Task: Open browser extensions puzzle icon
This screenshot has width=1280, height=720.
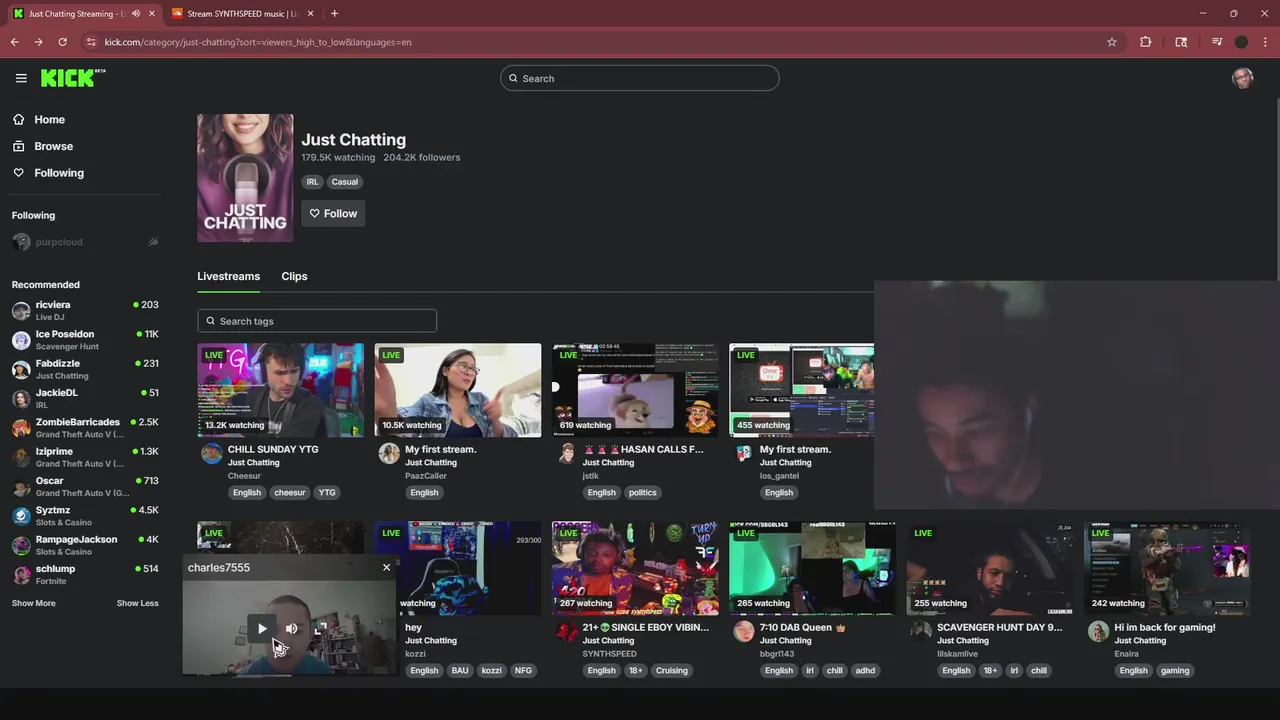Action: pyautogui.click(x=1146, y=42)
